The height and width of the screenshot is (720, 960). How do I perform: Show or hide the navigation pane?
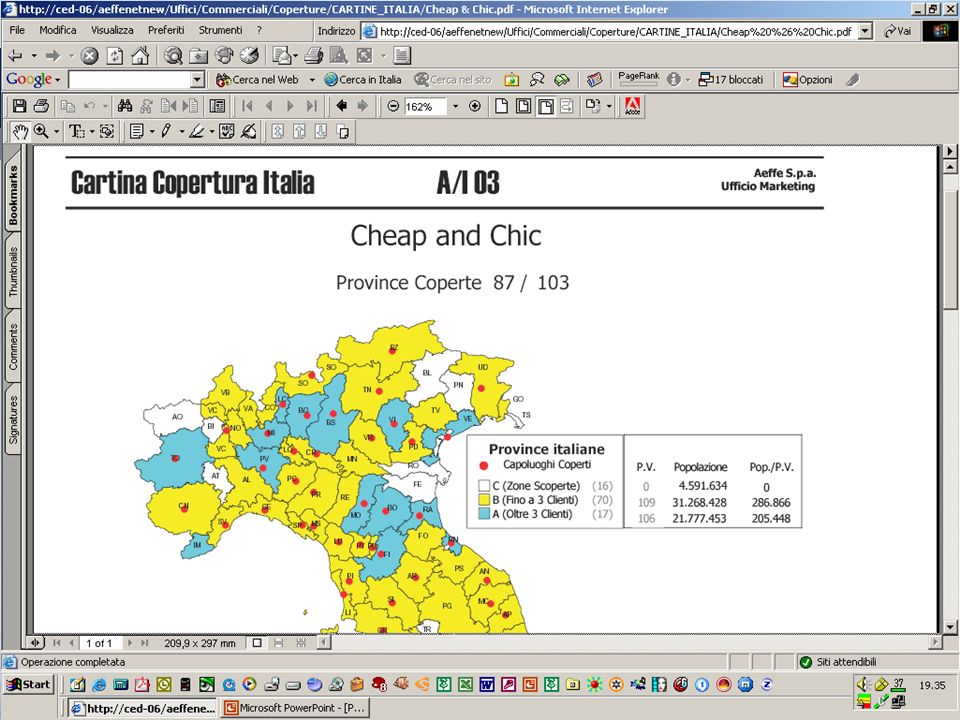pos(217,106)
